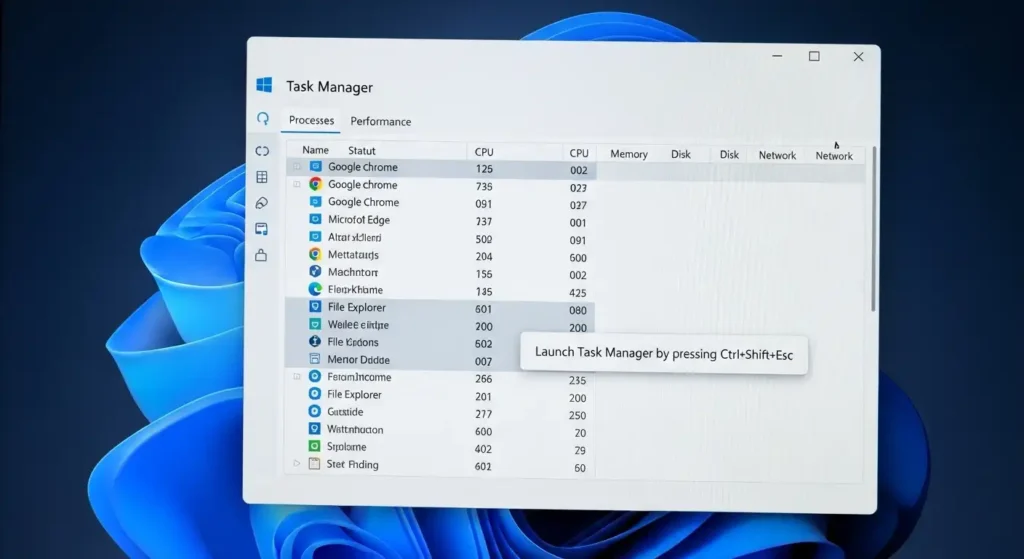Click the Edge logo on row showing 135
This screenshot has width=1024, height=559.
[315, 289]
